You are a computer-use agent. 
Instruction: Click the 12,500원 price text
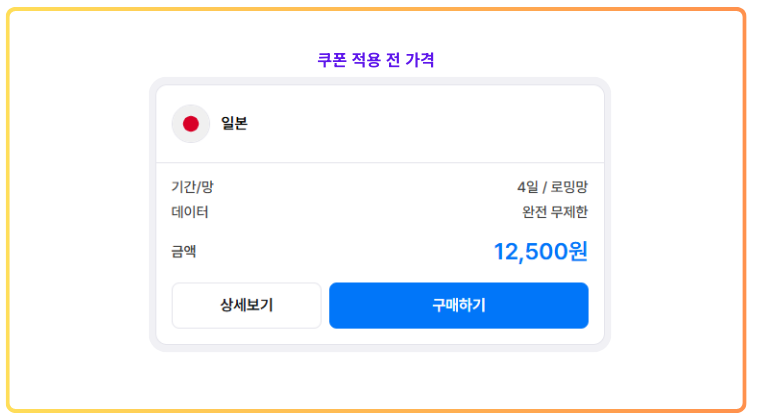540,251
